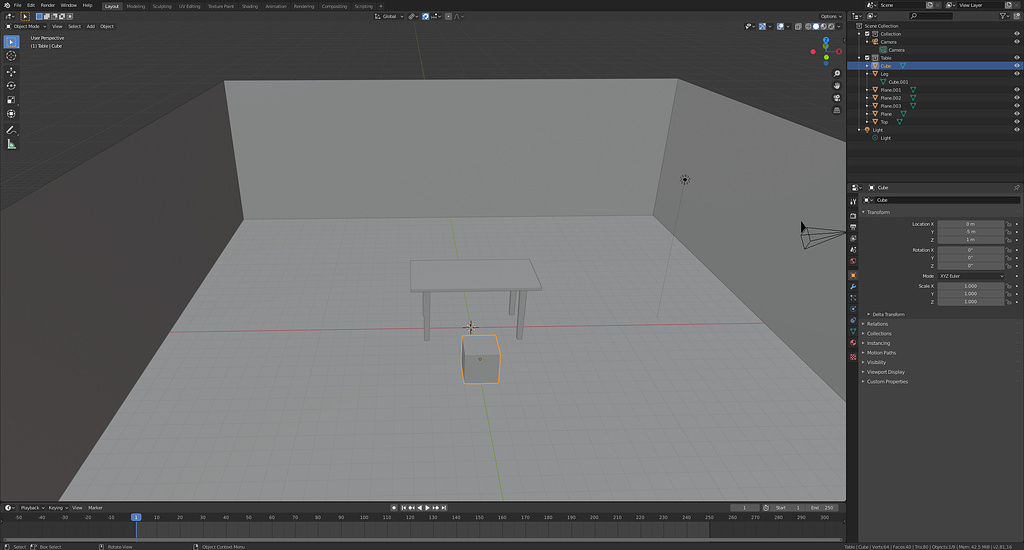Switch to rendered viewport shading

pos(831,26)
